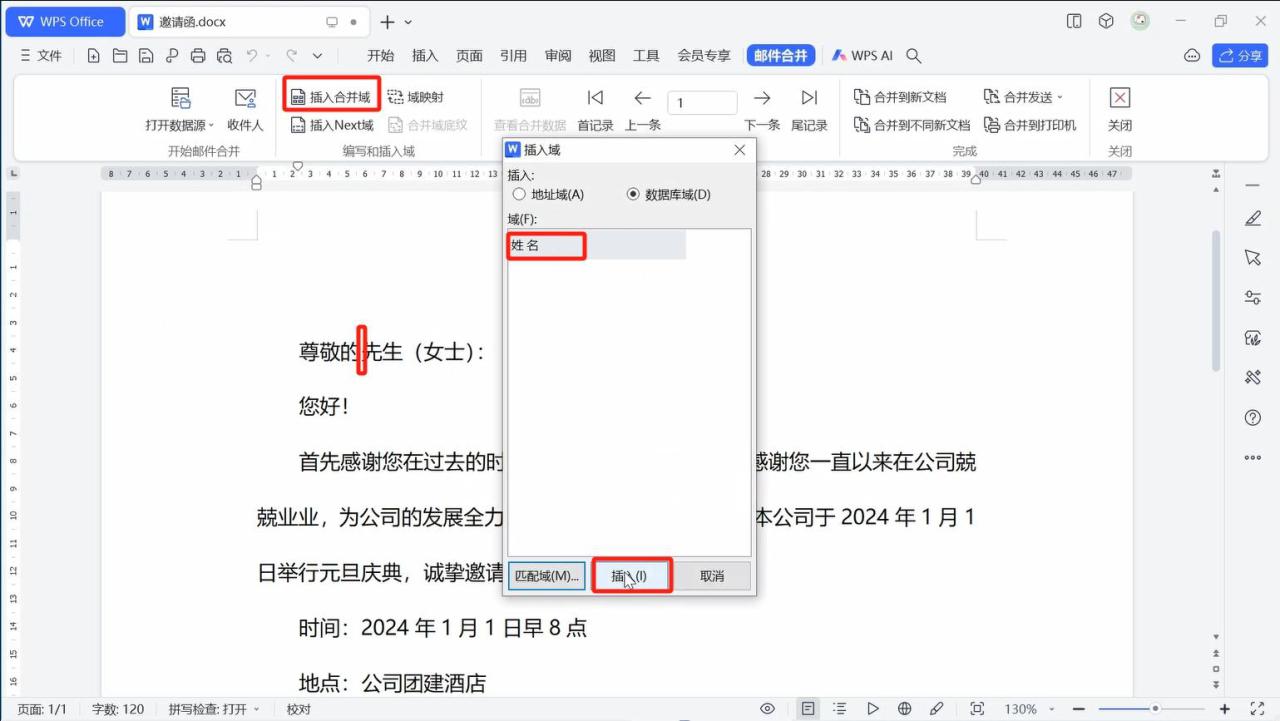Click the play reading mode icon in status bar
The image size is (1280, 721).
click(873, 709)
